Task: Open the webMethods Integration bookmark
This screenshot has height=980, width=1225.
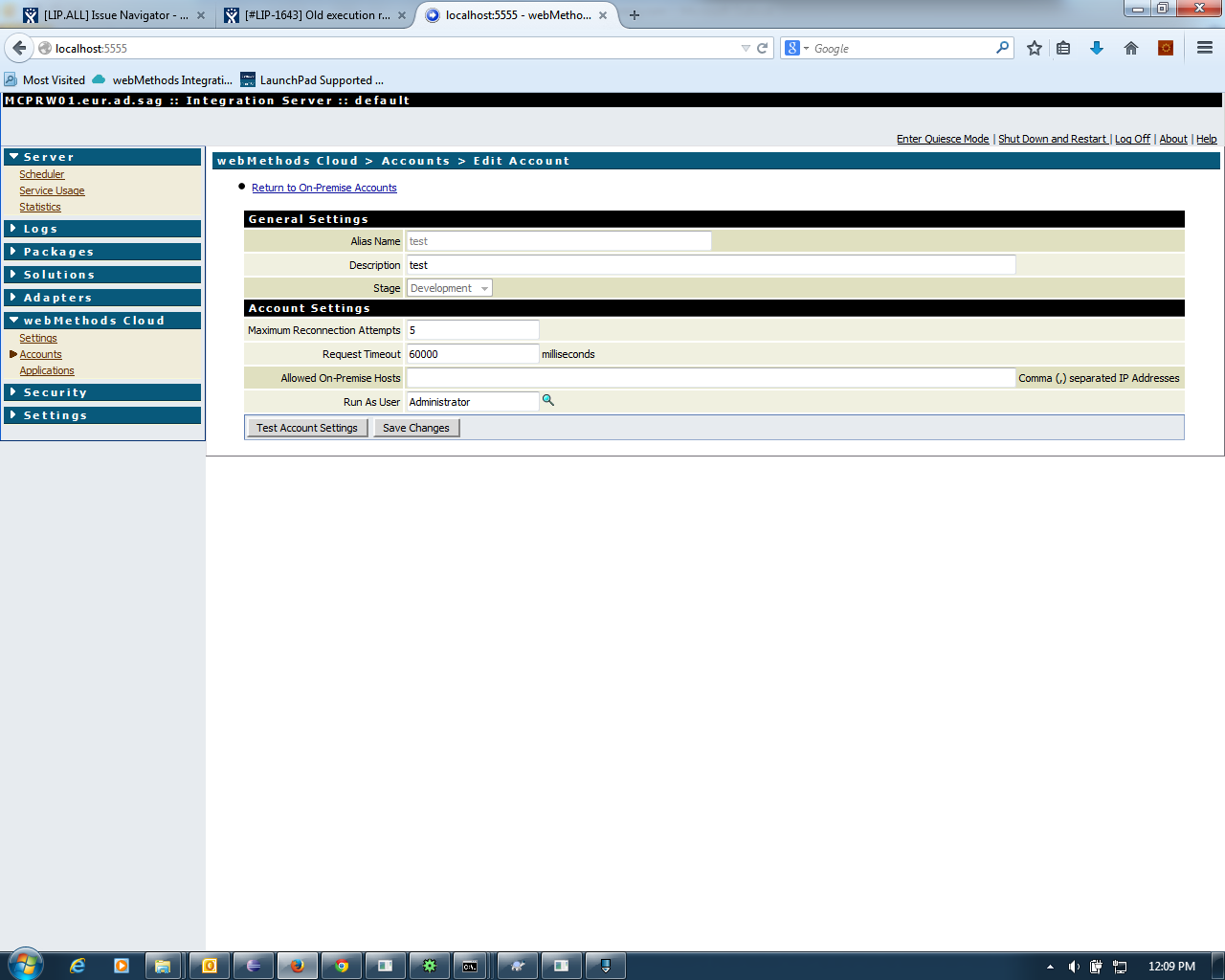Action: pos(163,80)
